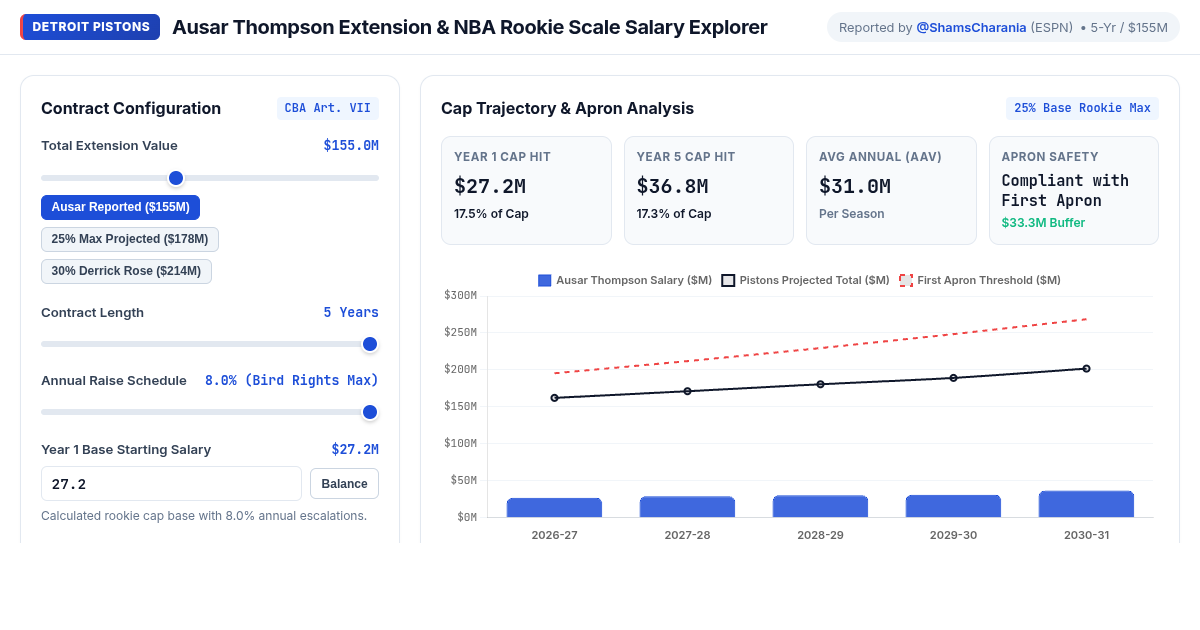Click the Contract Length slider handle
The height and width of the screenshot is (630, 1200).
coord(370,344)
